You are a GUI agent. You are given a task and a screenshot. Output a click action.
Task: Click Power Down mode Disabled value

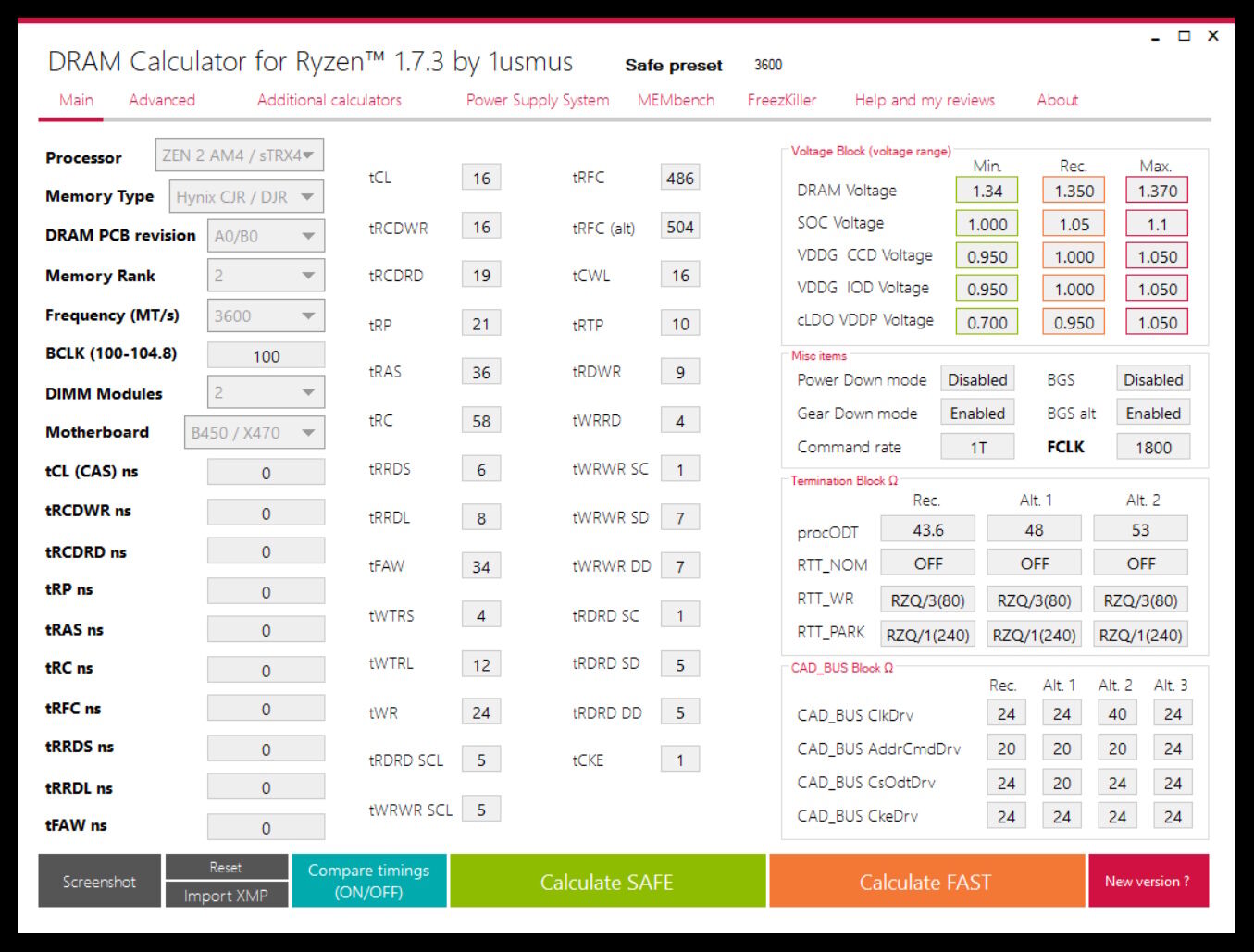pos(977,379)
